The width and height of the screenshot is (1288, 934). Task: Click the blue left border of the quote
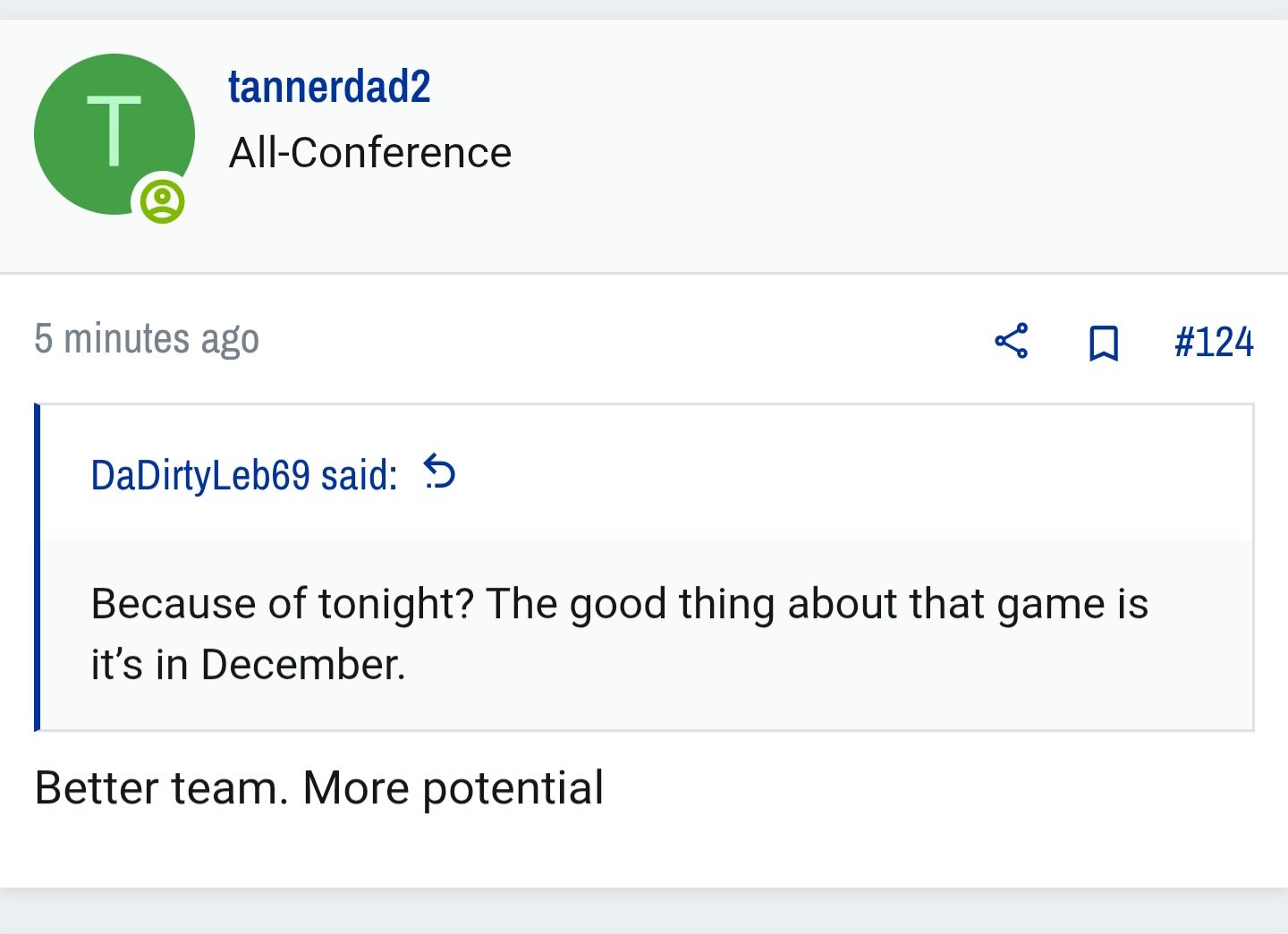click(x=37, y=567)
